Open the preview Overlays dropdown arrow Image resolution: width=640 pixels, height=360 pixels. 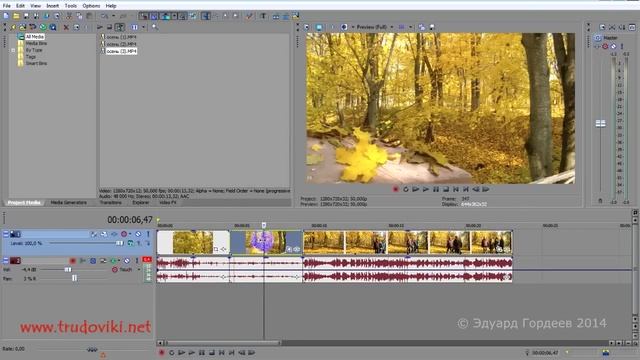pyautogui.click(x=411, y=27)
